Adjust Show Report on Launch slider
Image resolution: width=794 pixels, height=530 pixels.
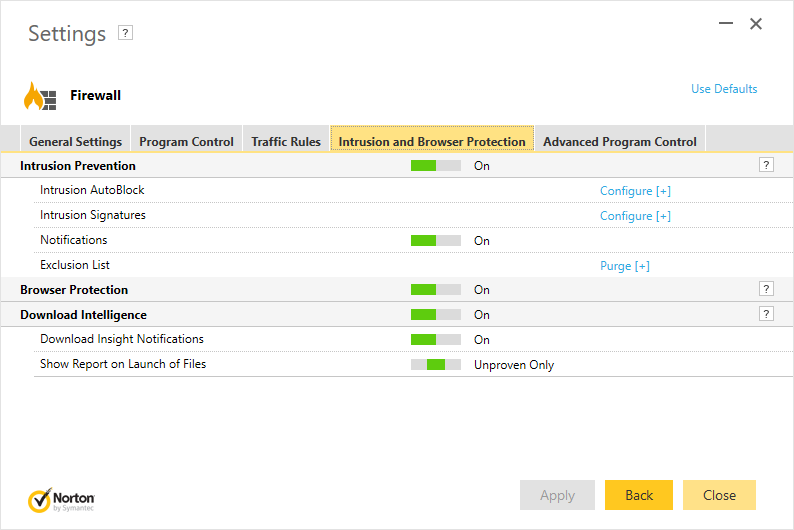point(435,364)
